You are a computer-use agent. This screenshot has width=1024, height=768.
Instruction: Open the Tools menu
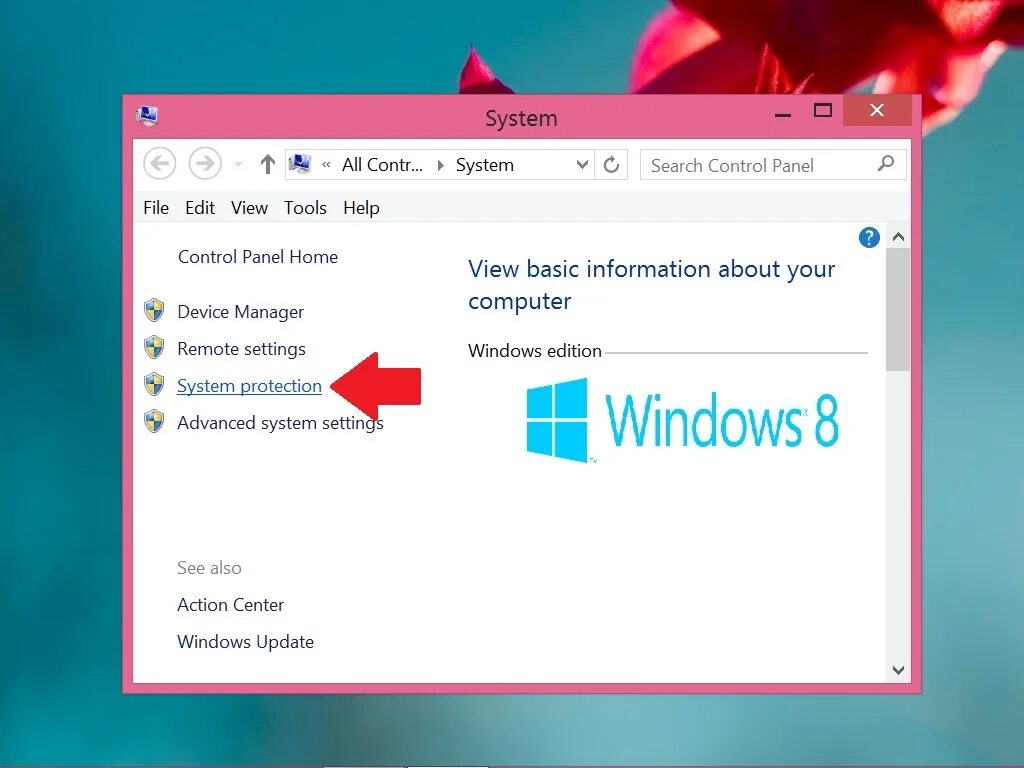305,208
